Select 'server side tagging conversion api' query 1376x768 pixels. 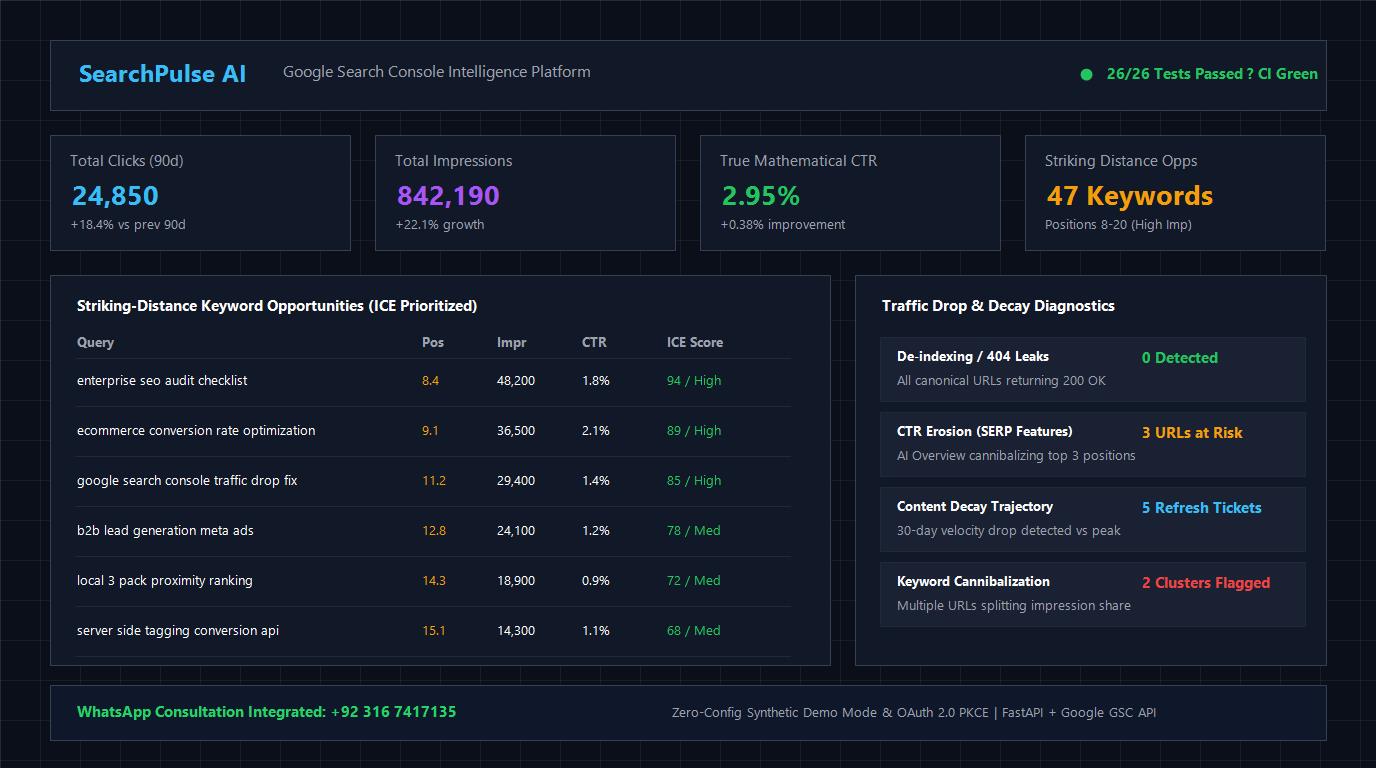(x=178, y=631)
